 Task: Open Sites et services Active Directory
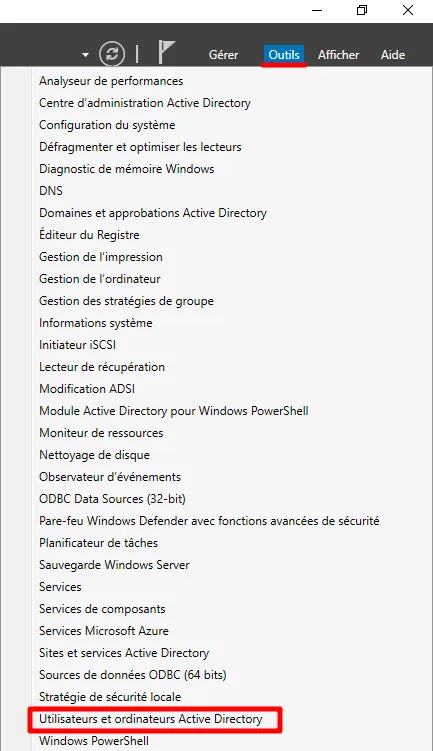coord(124,653)
